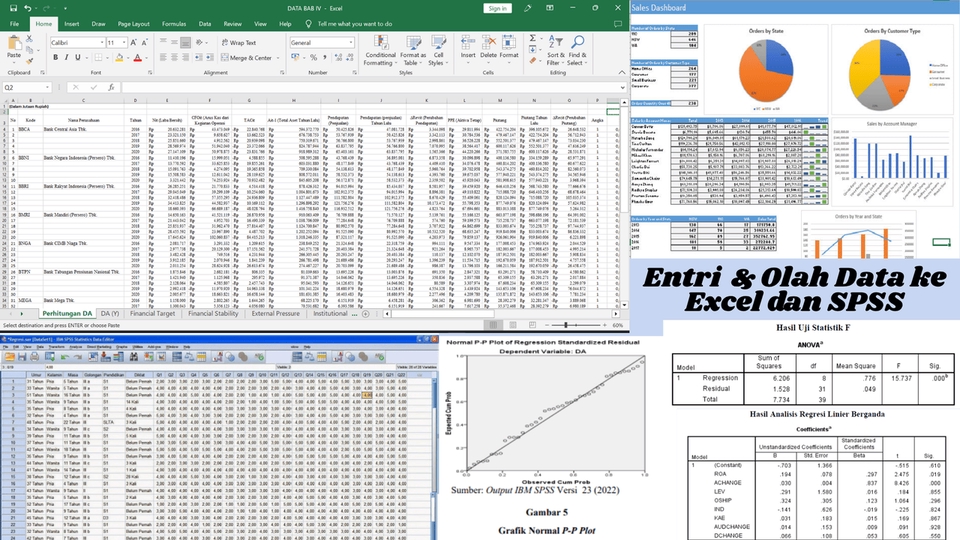
Task: Apply comma style in Number group
Action: [x=324, y=58]
